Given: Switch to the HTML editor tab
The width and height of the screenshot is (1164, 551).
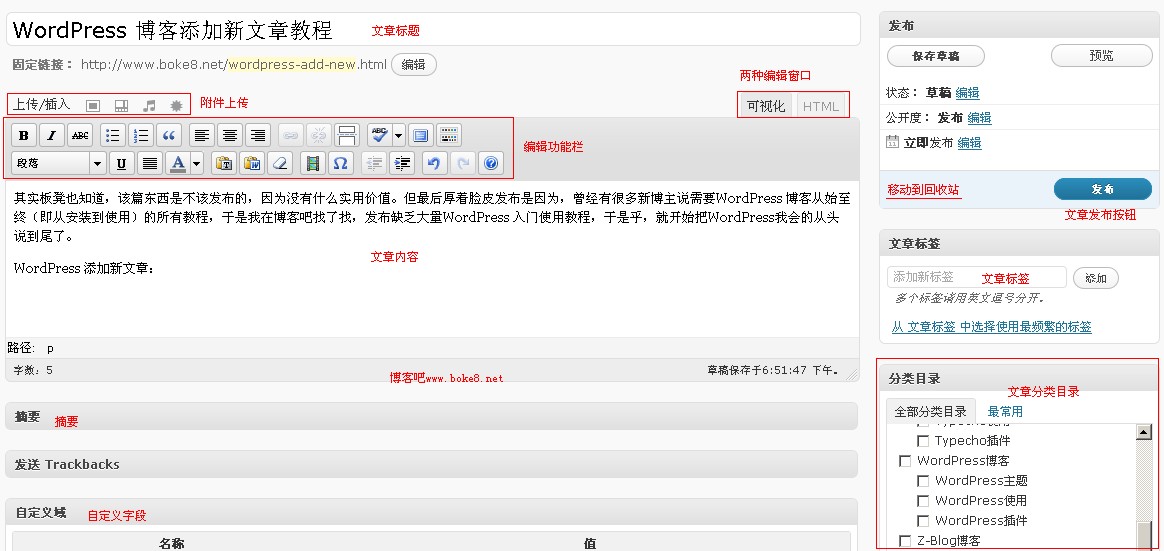Looking at the screenshot, I should tap(821, 106).
